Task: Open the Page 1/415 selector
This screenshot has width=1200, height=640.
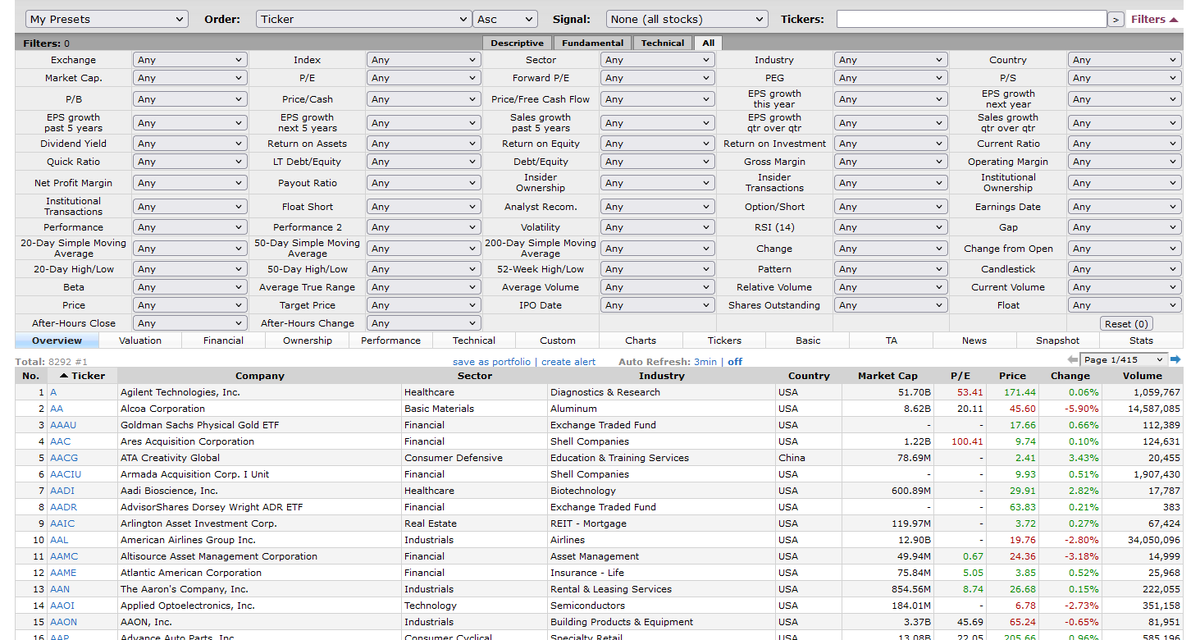Action: point(1124,360)
